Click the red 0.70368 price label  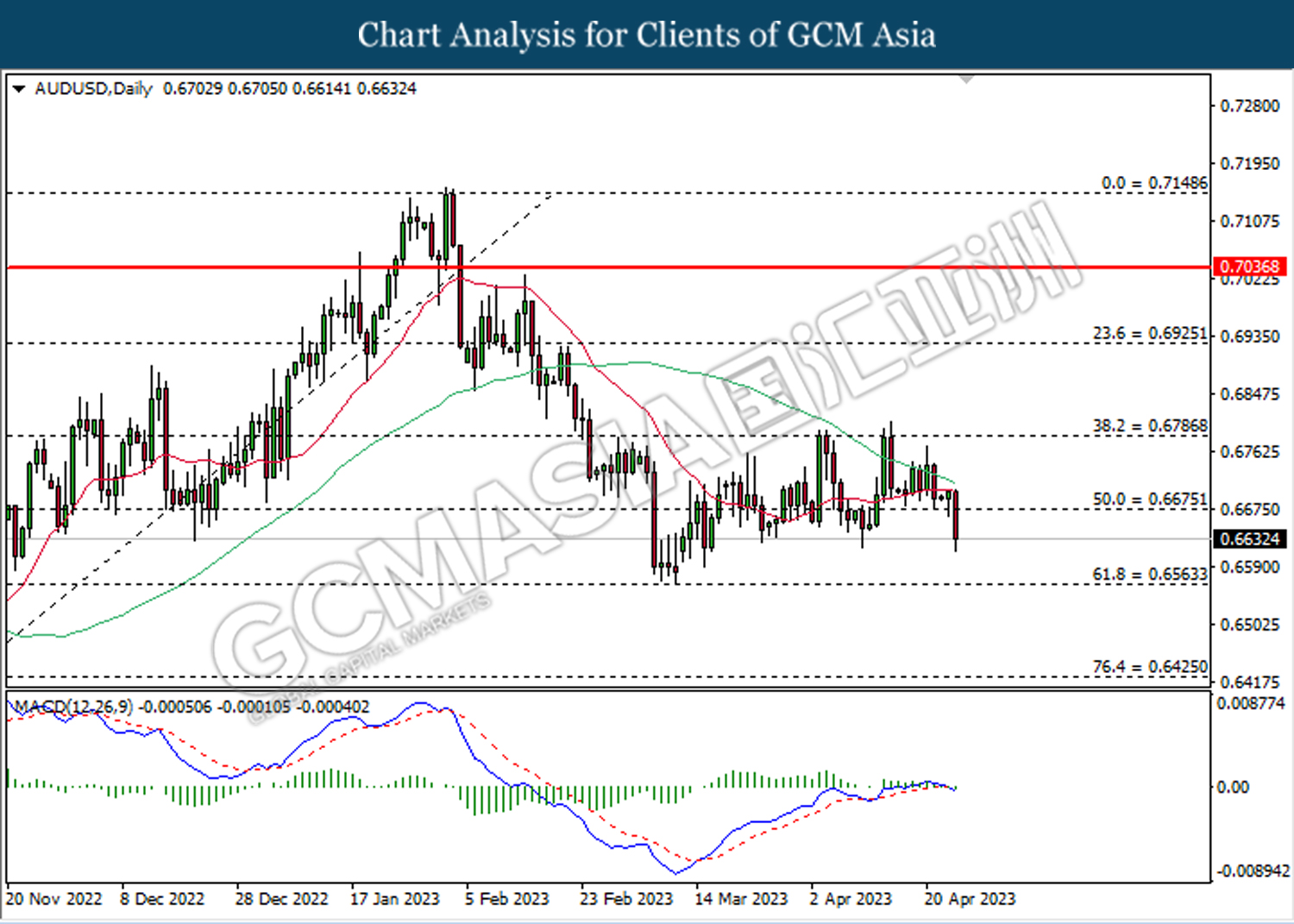pos(1249,267)
